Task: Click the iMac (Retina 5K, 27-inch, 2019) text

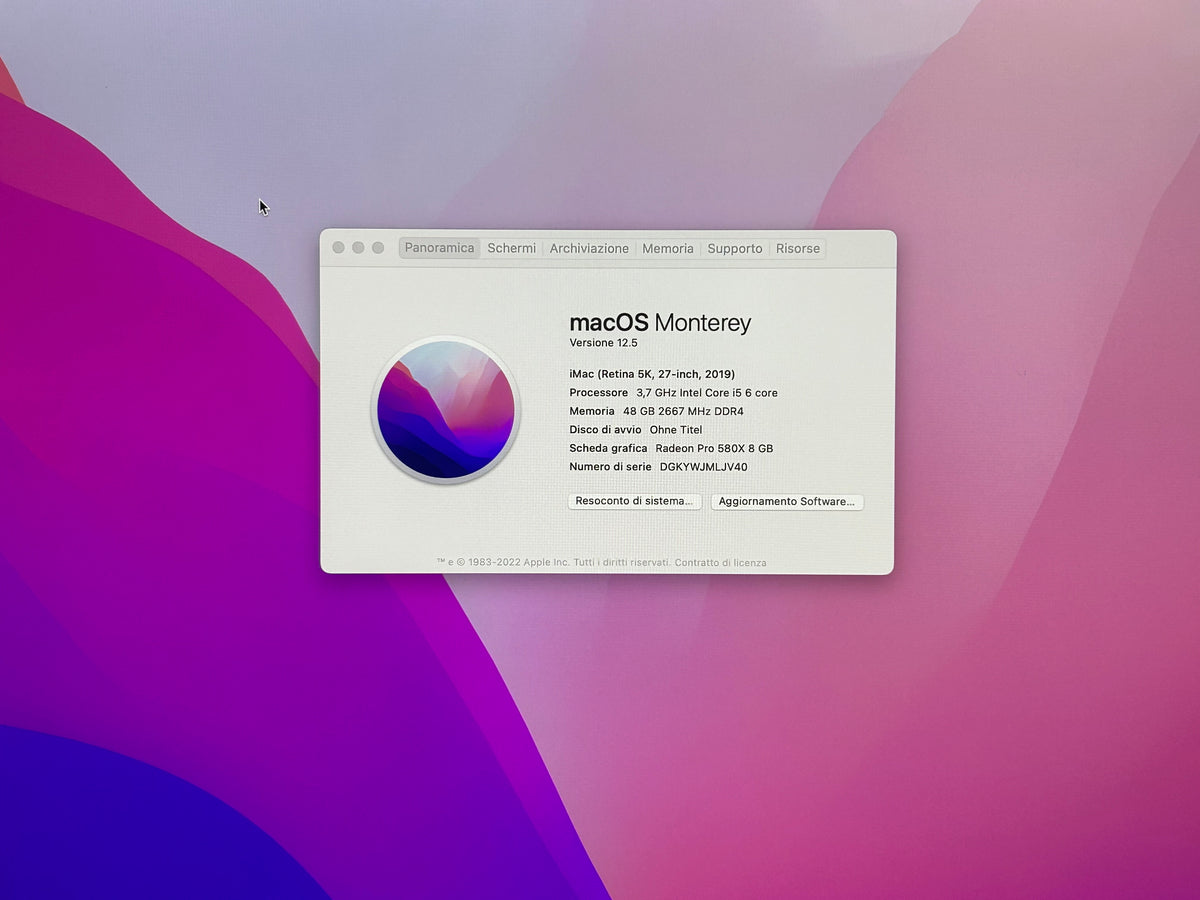Action: point(652,374)
